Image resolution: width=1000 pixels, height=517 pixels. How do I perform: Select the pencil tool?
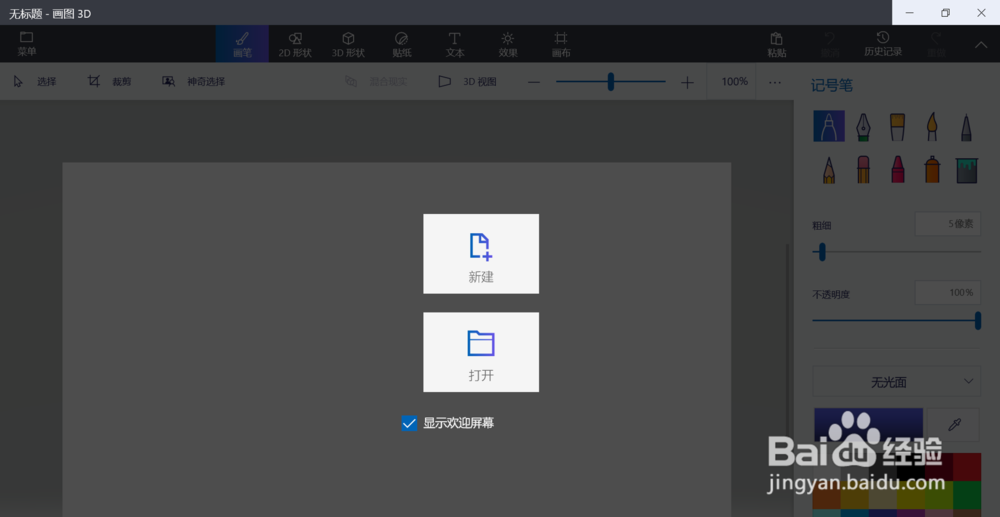pos(828,170)
